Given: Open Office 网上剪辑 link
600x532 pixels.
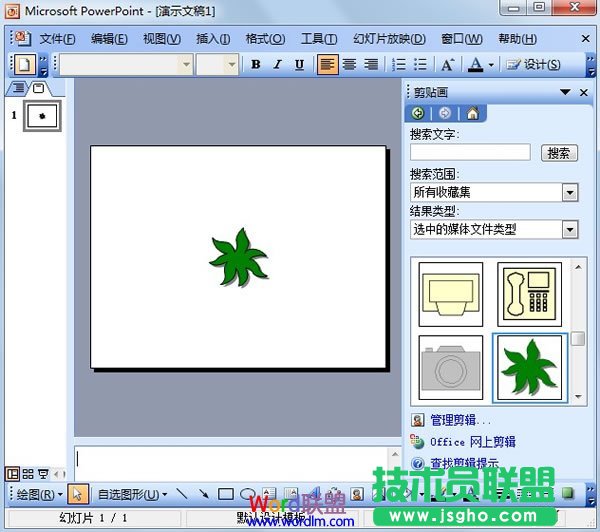Looking at the screenshot, I should (473, 442).
